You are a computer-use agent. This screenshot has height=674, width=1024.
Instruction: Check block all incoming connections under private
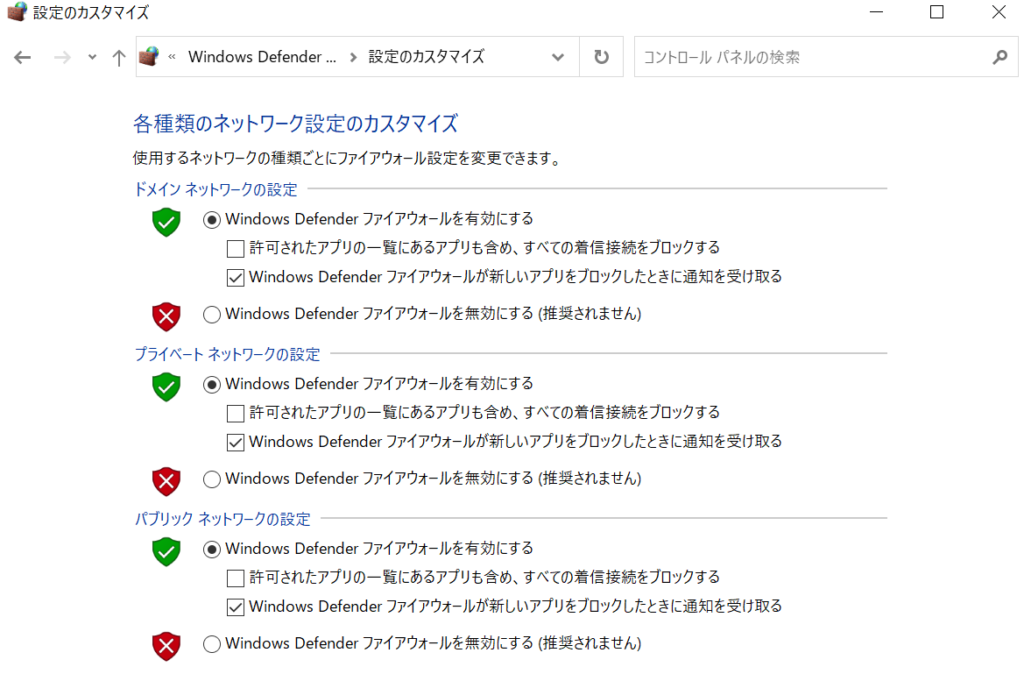click(x=235, y=413)
